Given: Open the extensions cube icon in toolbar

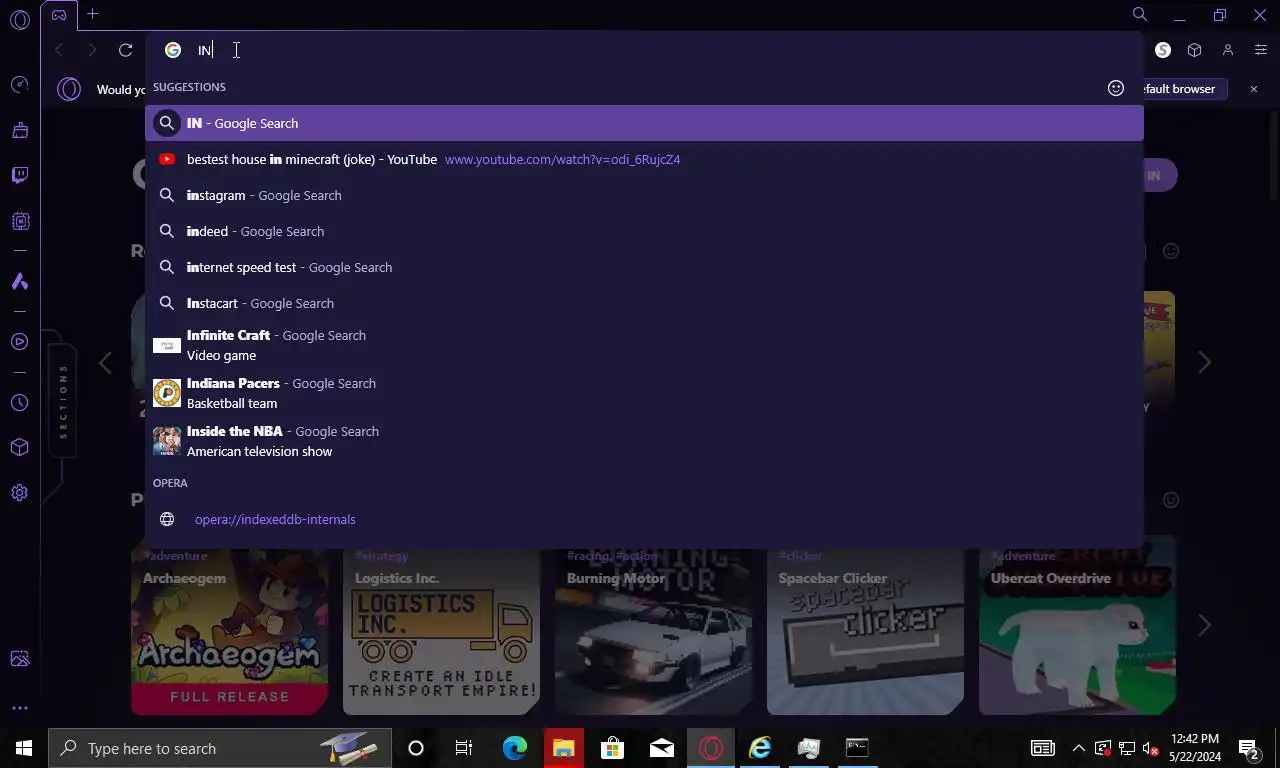Looking at the screenshot, I should 1194,50.
